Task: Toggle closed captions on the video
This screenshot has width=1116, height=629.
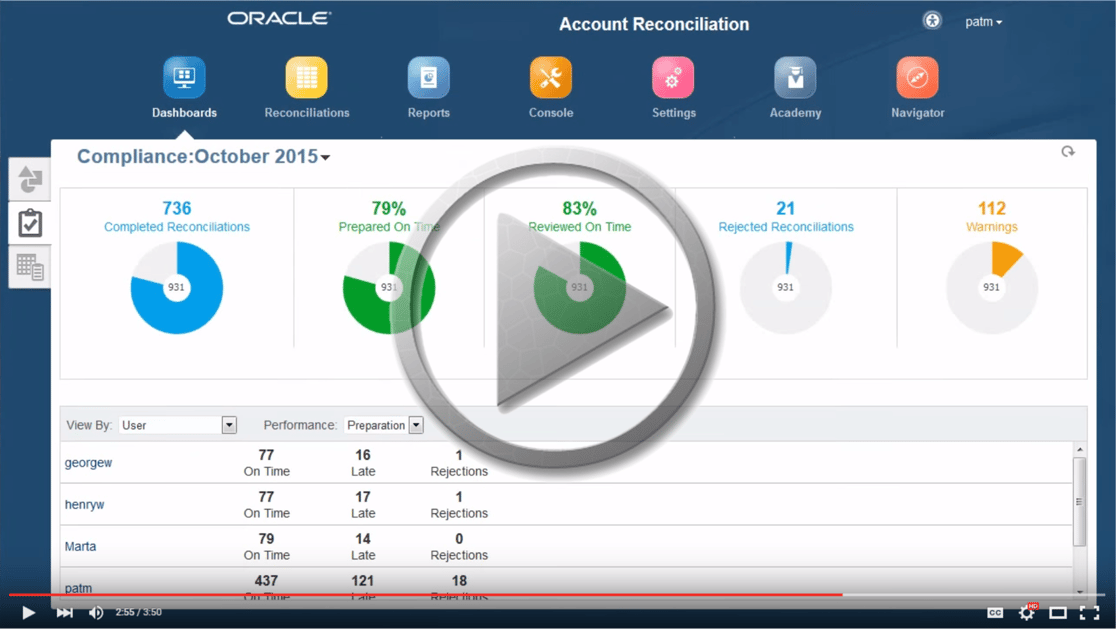Action: click(993, 612)
